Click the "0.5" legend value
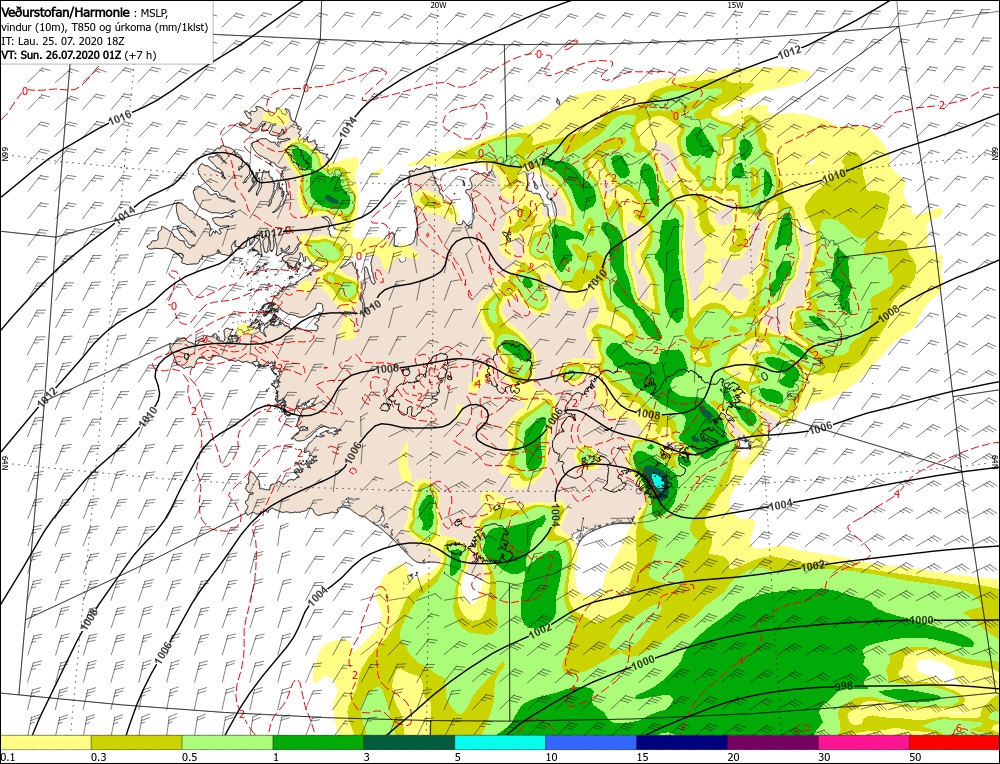Viewport: 1000px width, 764px height. coord(188,757)
